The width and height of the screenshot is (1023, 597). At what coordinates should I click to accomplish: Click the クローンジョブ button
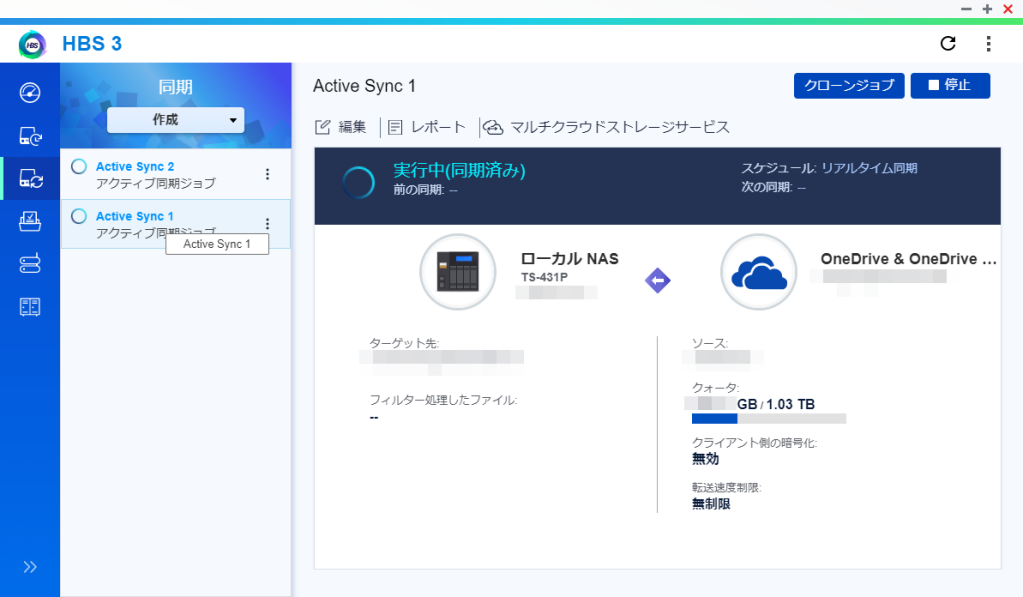coord(849,85)
